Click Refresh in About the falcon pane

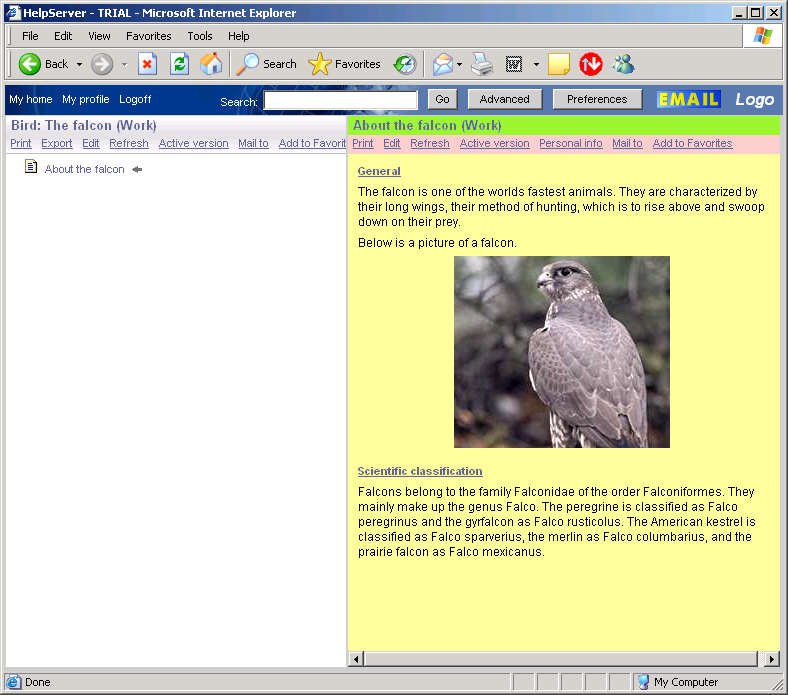point(430,143)
